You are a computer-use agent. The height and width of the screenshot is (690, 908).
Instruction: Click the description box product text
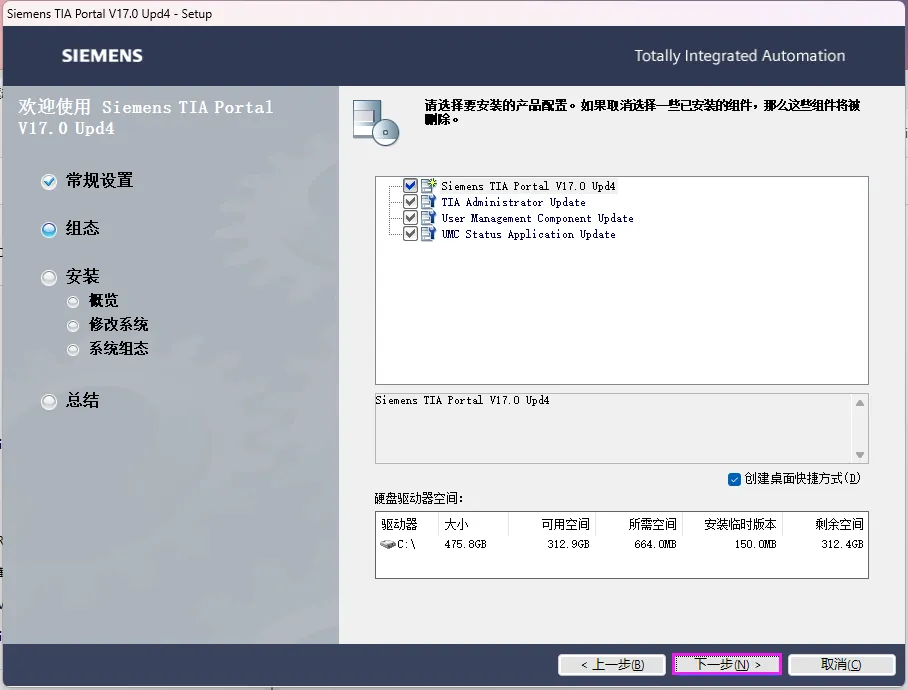point(462,401)
